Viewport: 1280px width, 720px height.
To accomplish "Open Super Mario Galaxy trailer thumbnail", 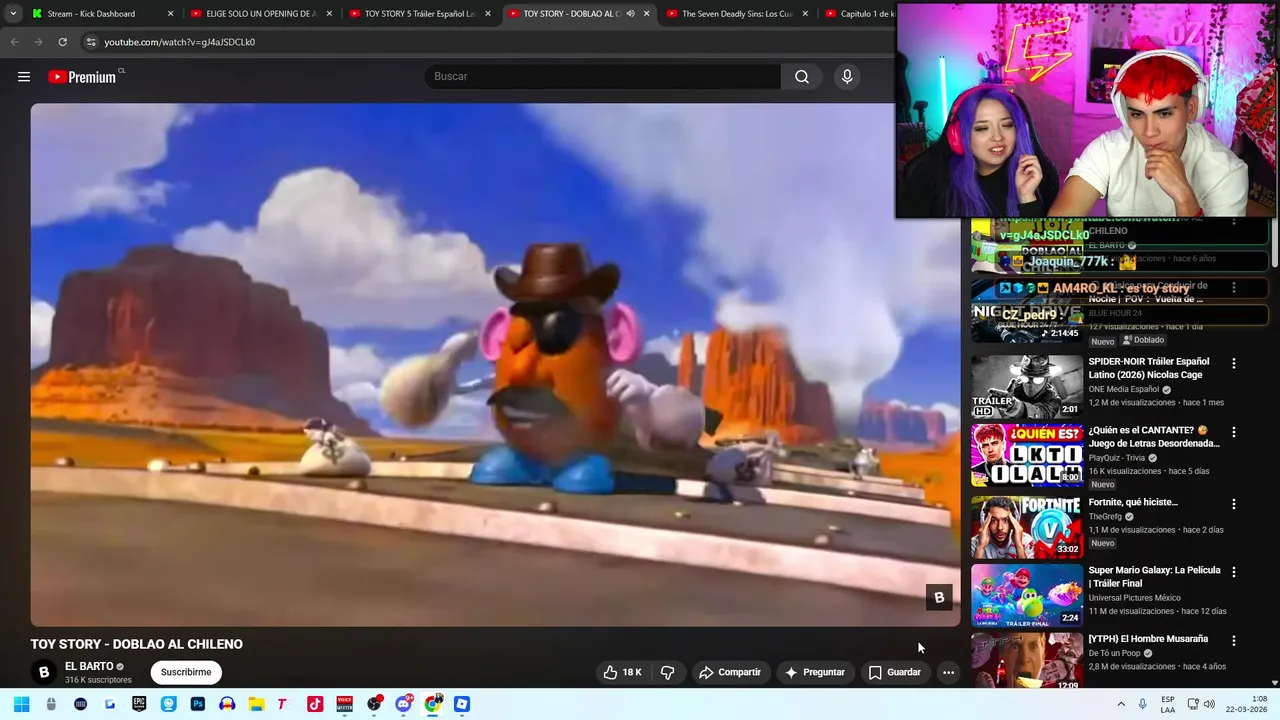I will (x=1027, y=595).
